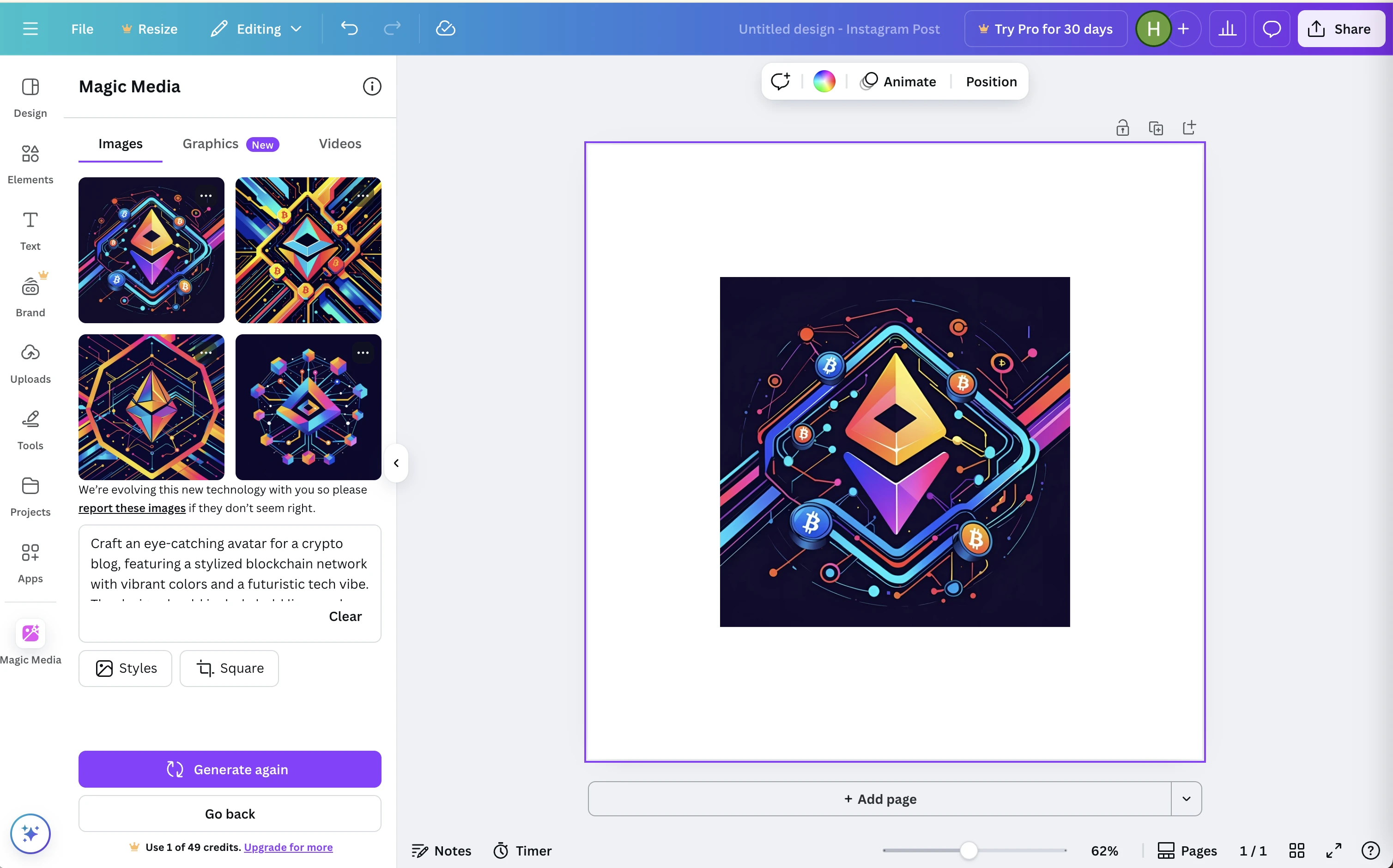The width and height of the screenshot is (1393, 868).
Task: Redo the last action
Action: (392, 28)
